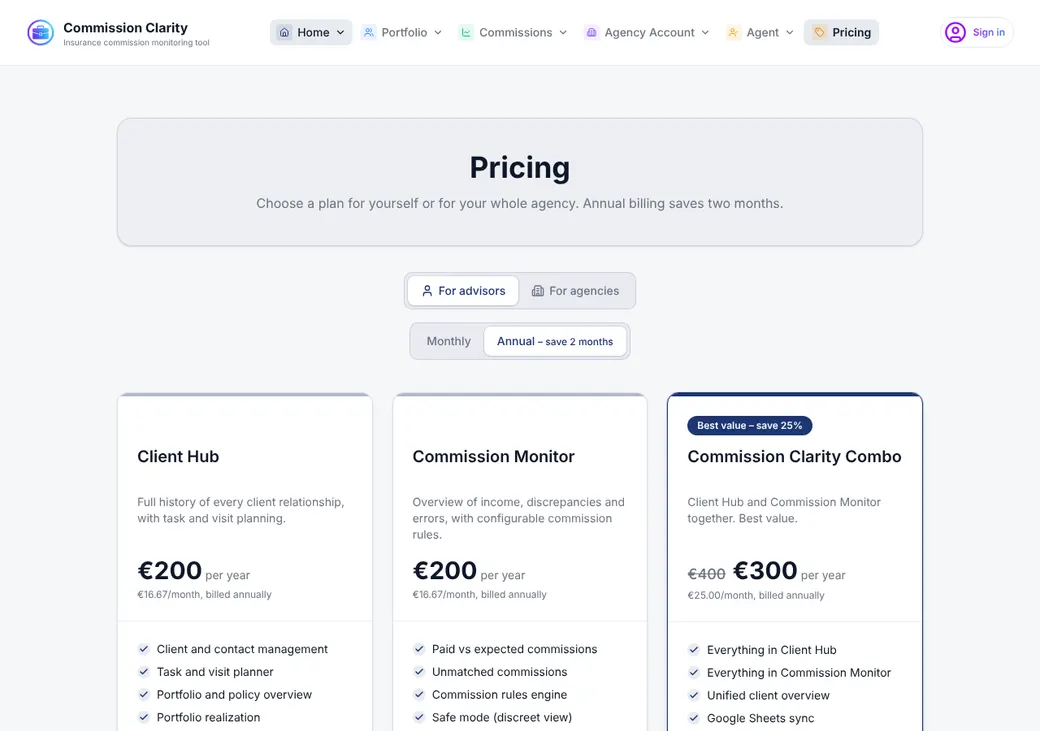This screenshot has height=731, width=1040.
Task: Click checkmark beside Unmatched commissions
Action: (x=419, y=671)
